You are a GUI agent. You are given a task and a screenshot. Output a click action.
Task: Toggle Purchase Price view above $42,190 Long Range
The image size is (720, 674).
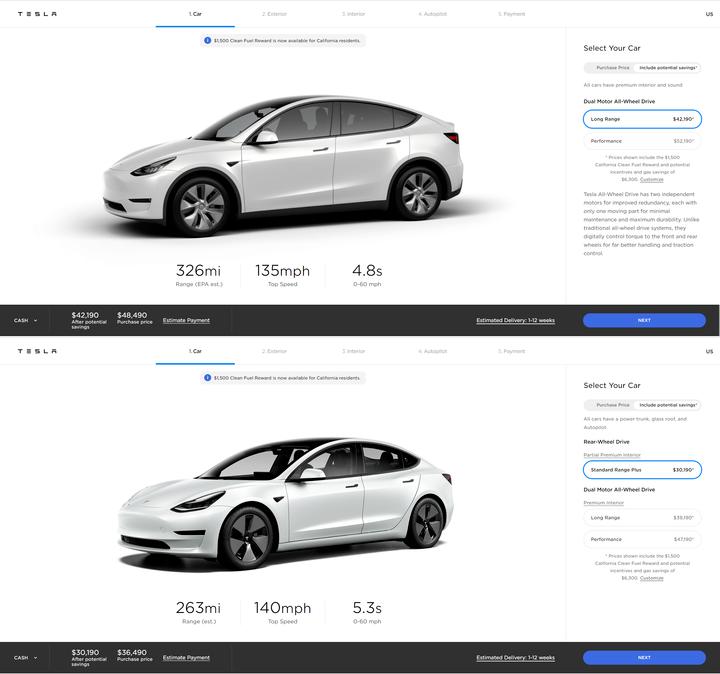coord(613,67)
